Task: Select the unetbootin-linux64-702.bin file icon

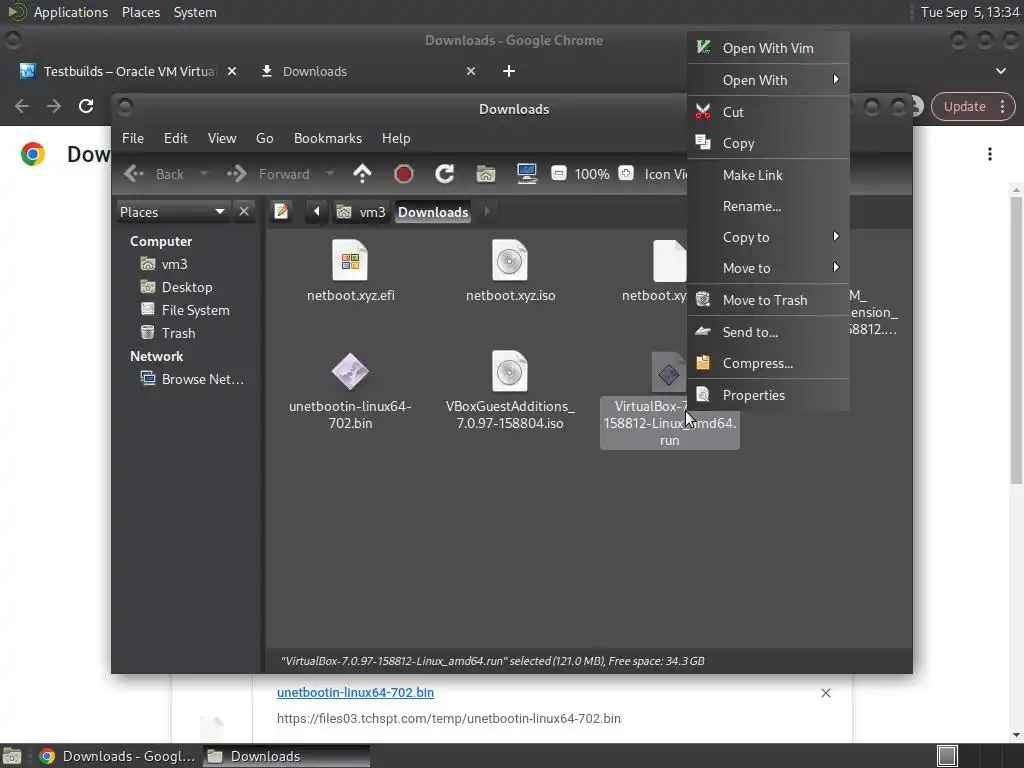Action: 350,372
